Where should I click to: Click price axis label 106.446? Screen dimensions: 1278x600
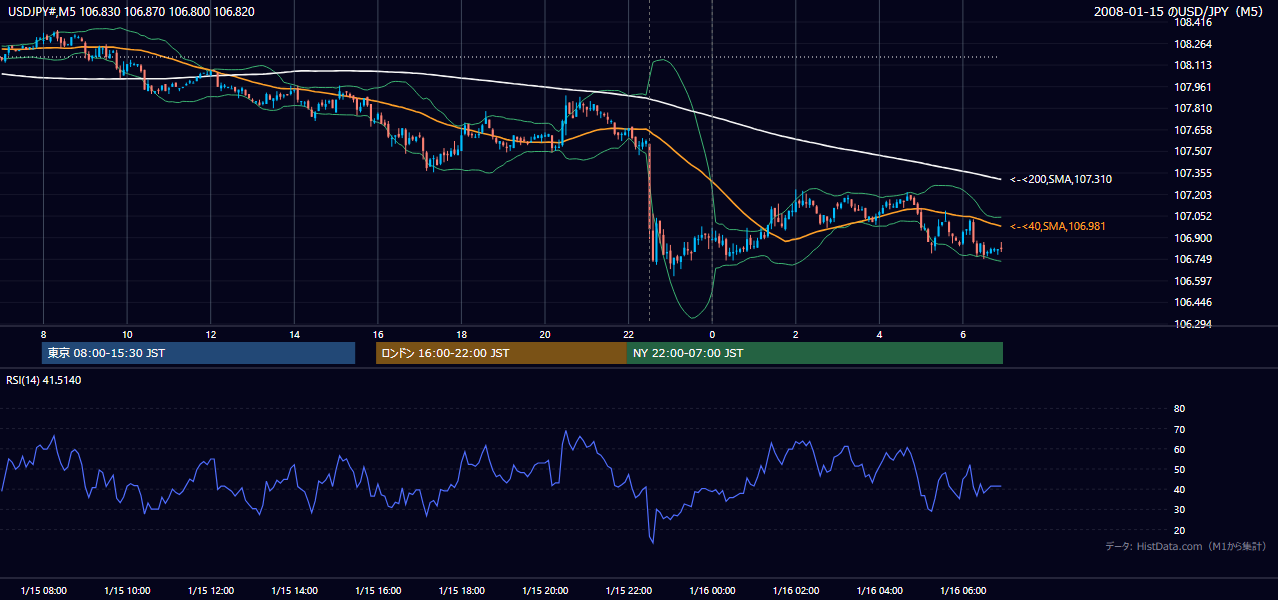(1193, 302)
